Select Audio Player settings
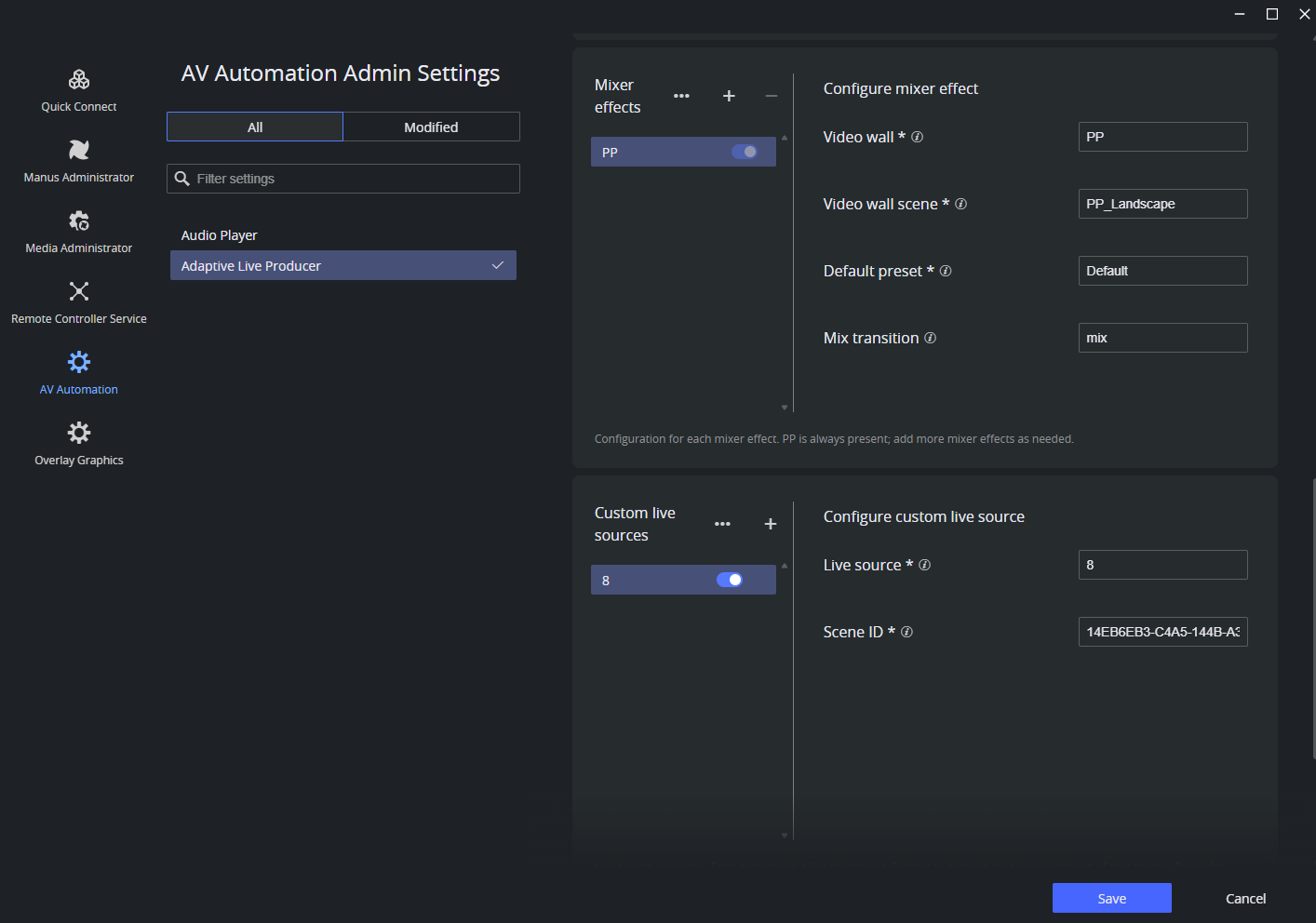1316x923 pixels. coord(342,235)
